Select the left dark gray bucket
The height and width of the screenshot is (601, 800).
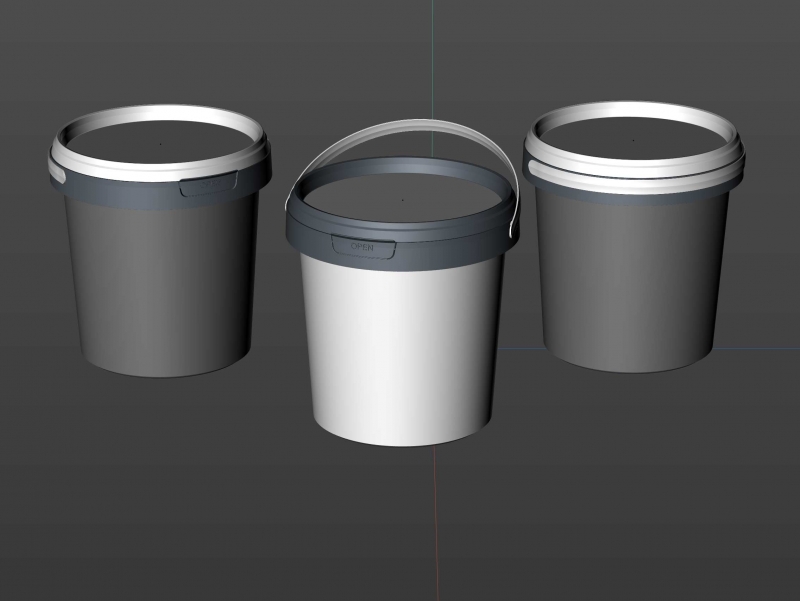pos(160,280)
